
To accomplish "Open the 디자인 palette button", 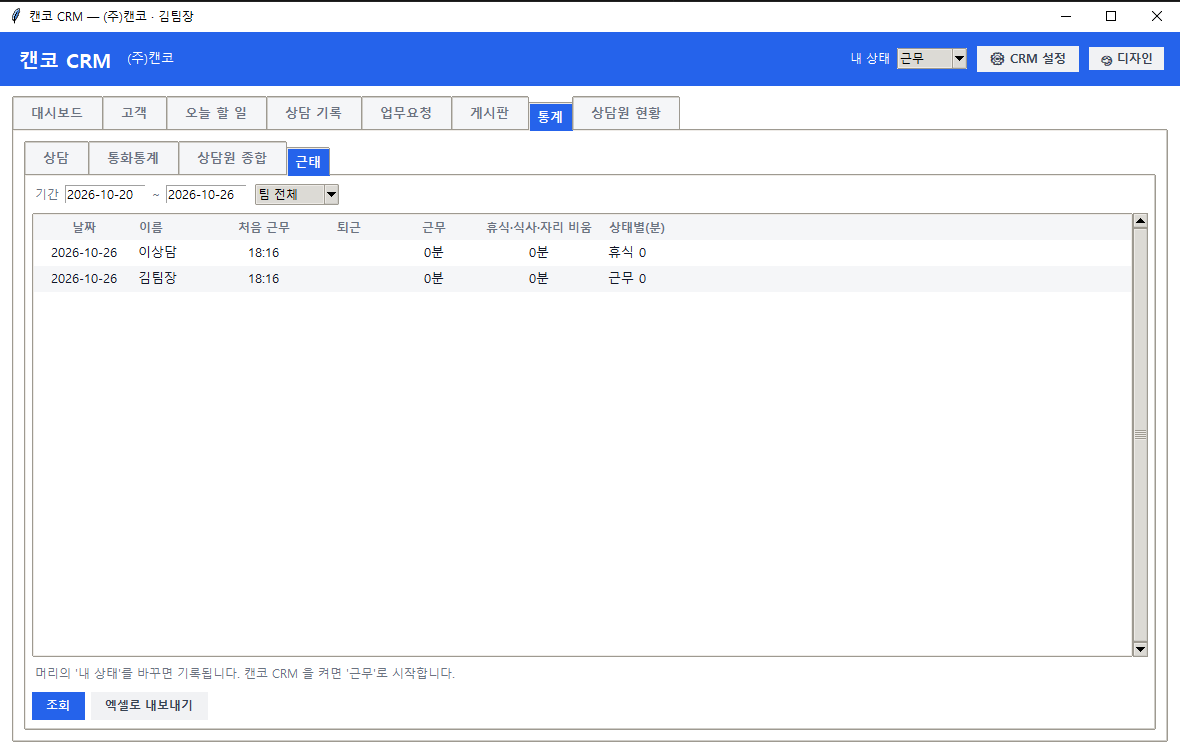I will (1126, 59).
